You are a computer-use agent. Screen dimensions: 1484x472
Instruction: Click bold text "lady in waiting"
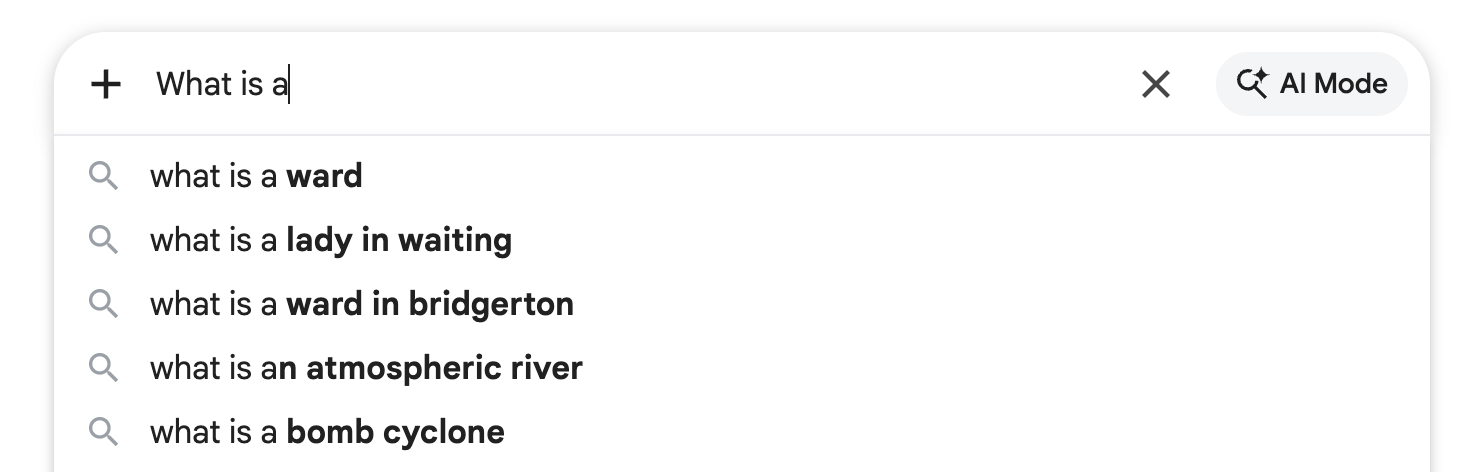click(x=399, y=240)
